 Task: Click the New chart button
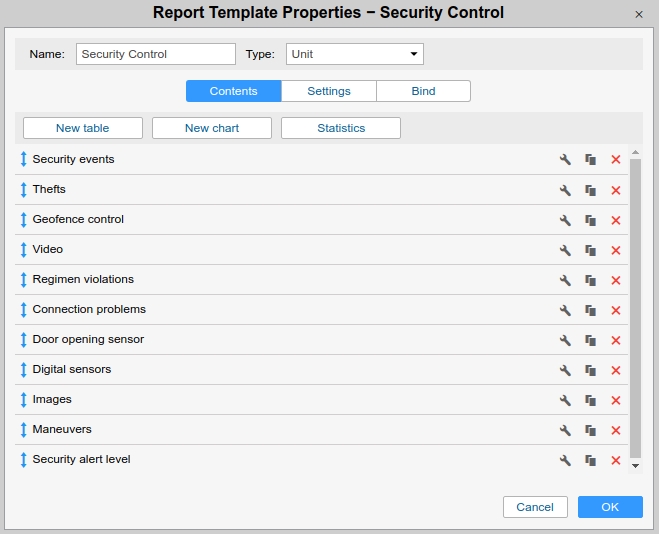click(x=212, y=128)
